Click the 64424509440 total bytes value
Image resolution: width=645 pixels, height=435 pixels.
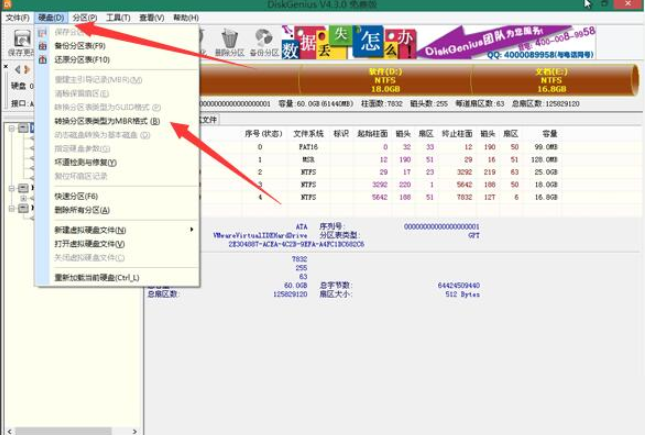459,285
